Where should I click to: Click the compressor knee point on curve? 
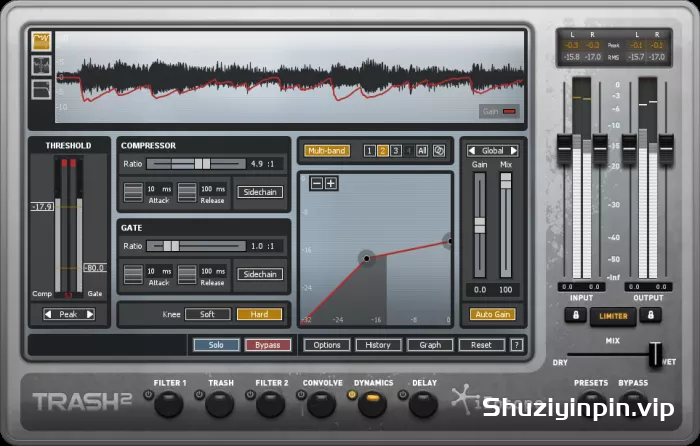tap(367, 258)
